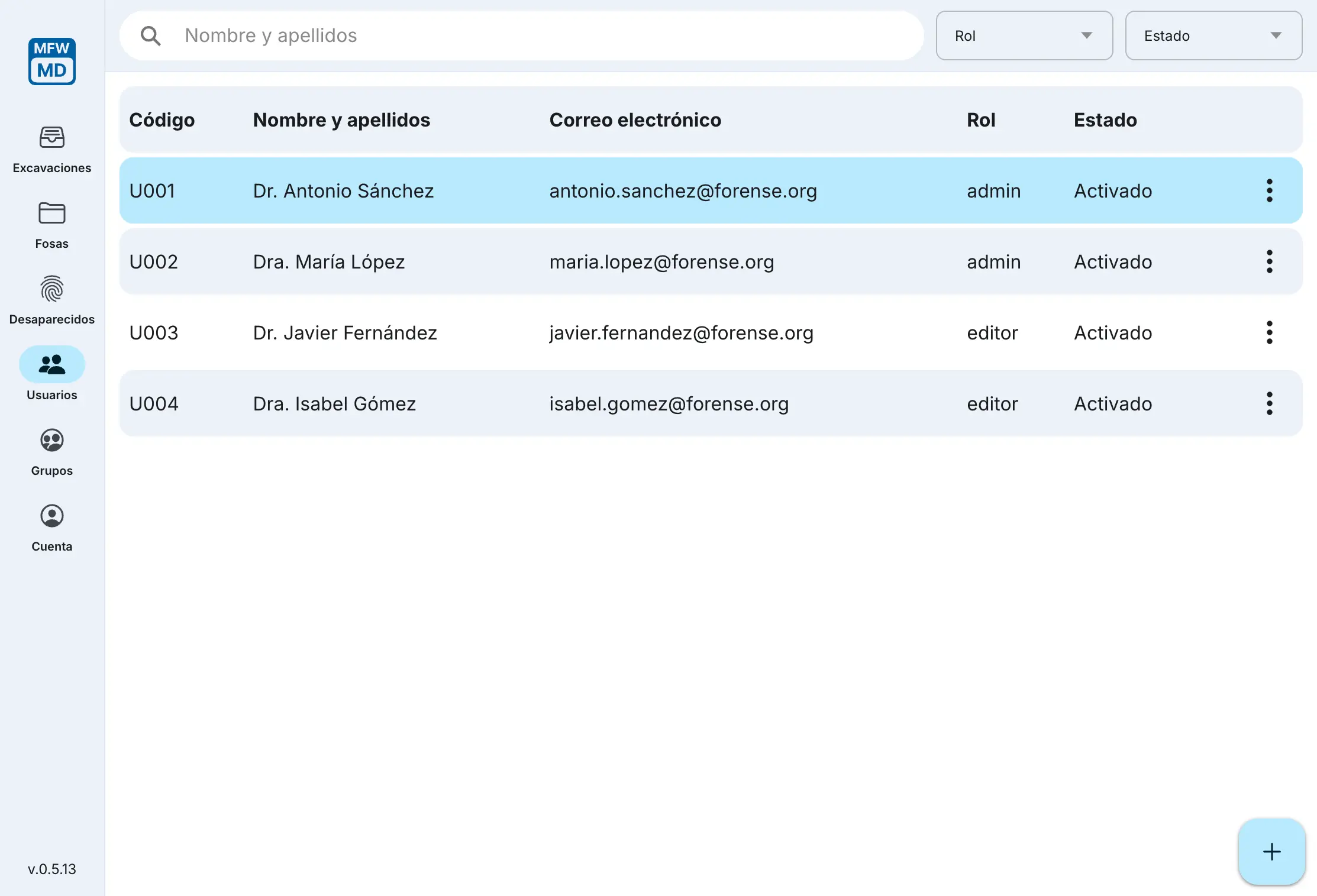The height and width of the screenshot is (896, 1317).
Task: Open the Grupos section icon
Action: (x=52, y=441)
